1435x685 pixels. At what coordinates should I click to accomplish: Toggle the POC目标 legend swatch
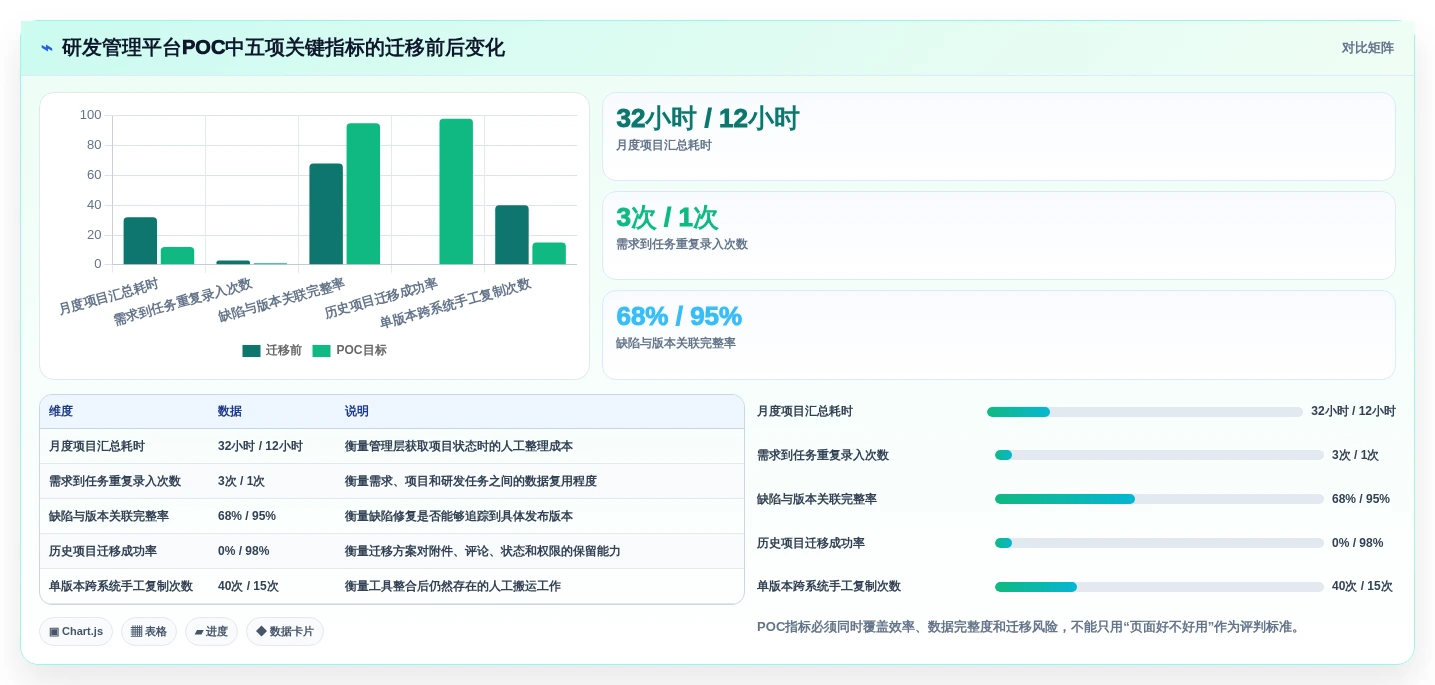(x=321, y=351)
